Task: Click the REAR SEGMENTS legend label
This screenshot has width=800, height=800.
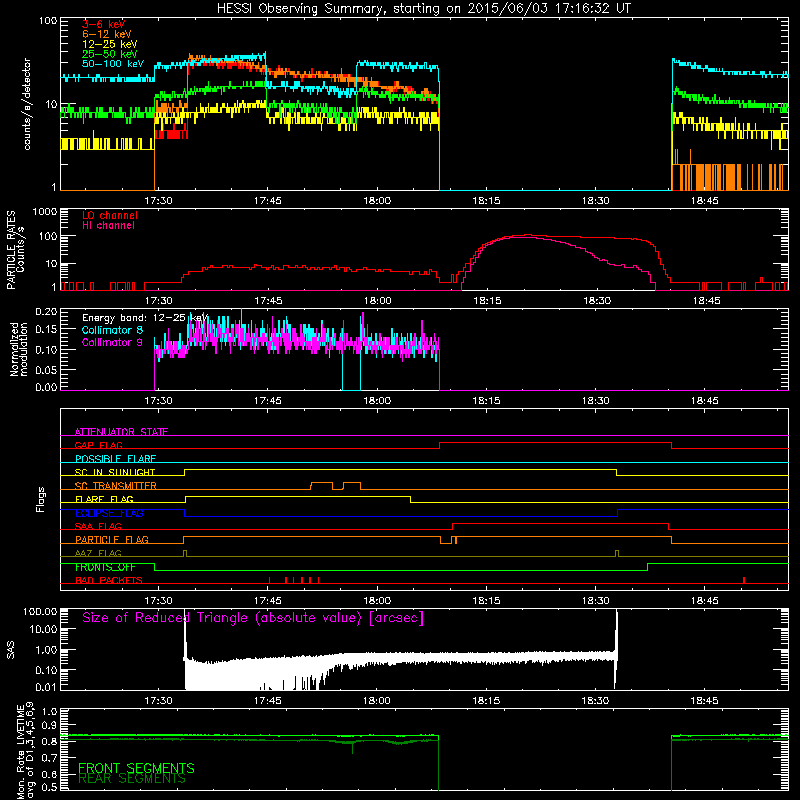Action: point(132,779)
